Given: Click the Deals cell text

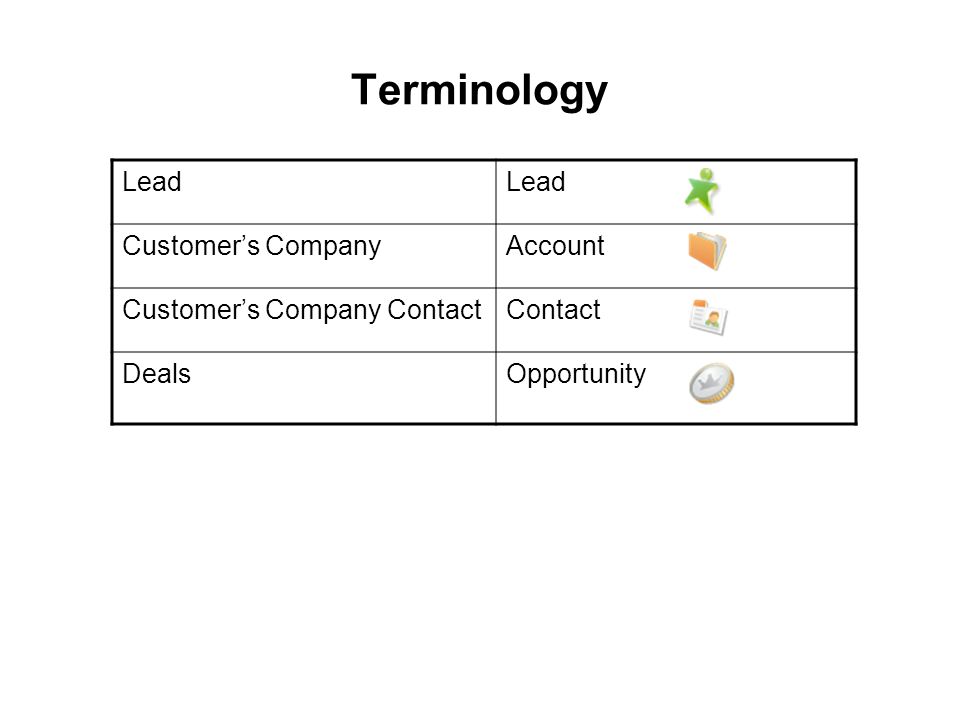Looking at the screenshot, I should 157,374.
